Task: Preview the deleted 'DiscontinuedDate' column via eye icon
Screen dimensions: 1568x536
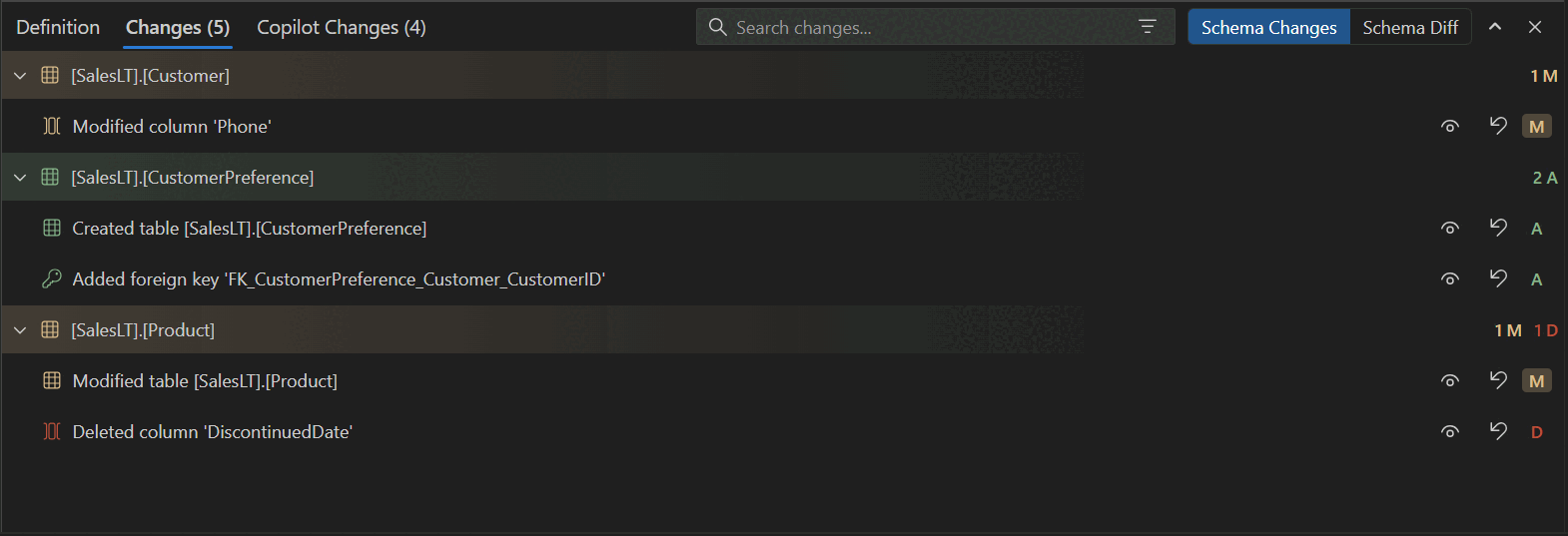Action: point(1450,432)
